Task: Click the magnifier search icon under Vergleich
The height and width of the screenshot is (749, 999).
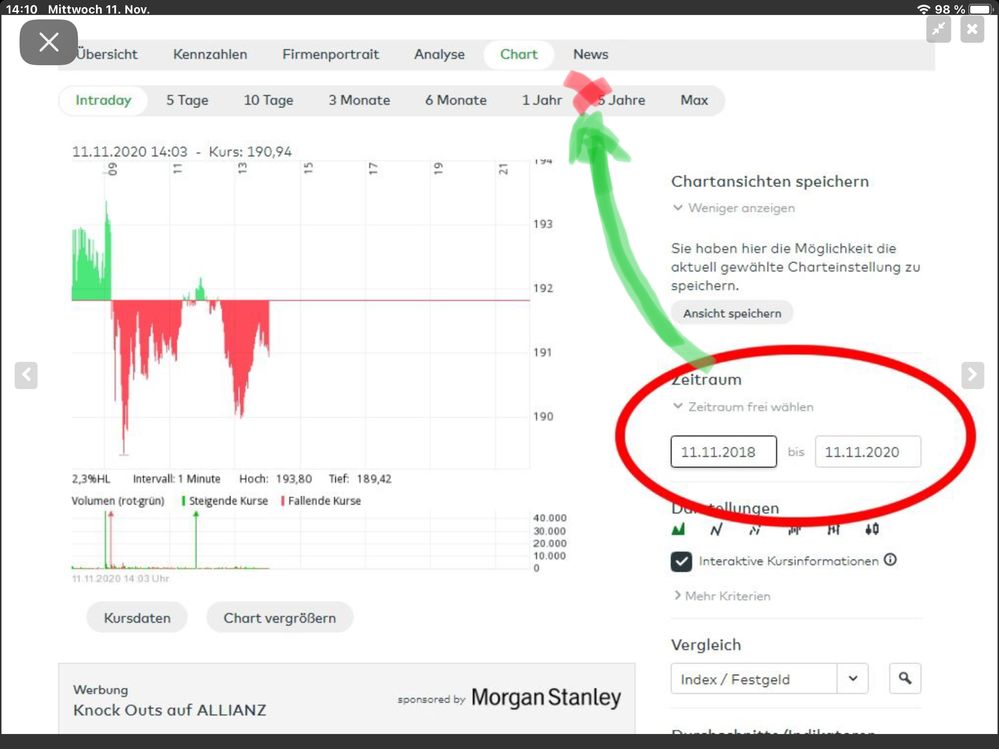Action: (904, 679)
